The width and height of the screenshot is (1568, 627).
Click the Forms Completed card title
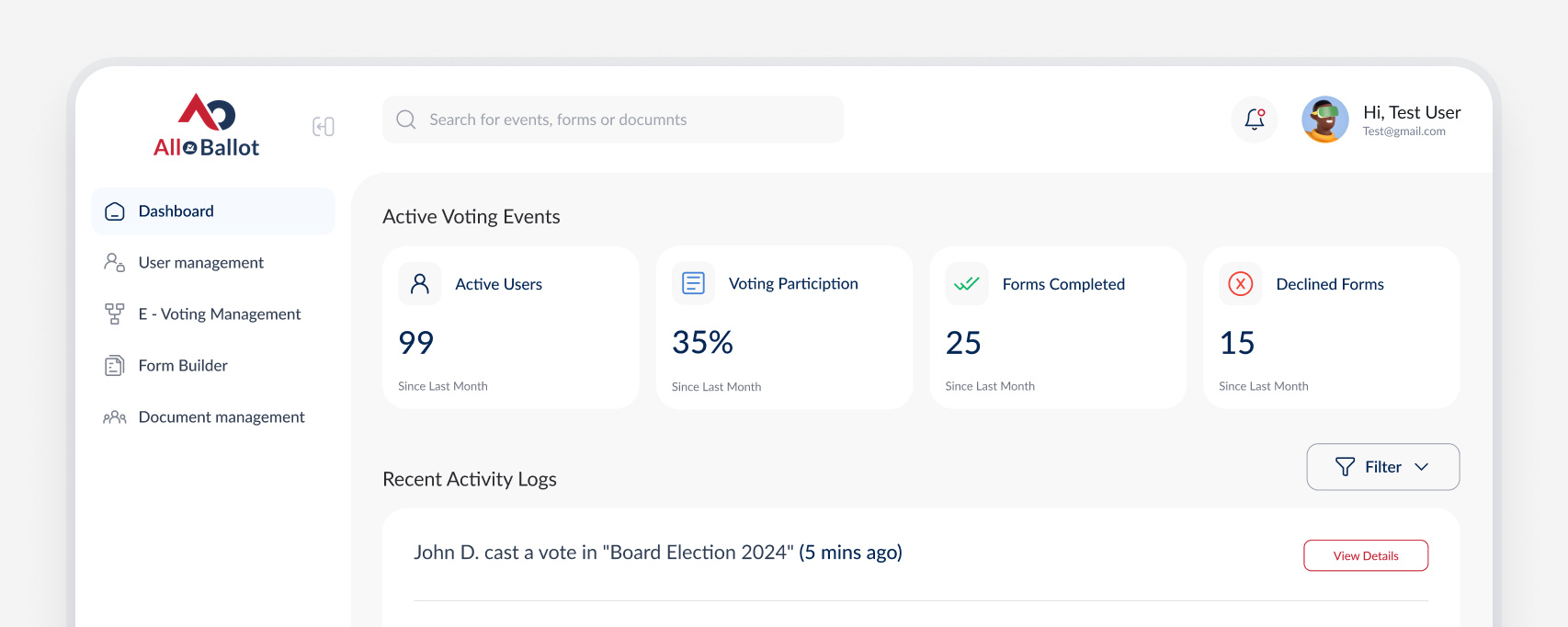pyautogui.click(x=1063, y=284)
